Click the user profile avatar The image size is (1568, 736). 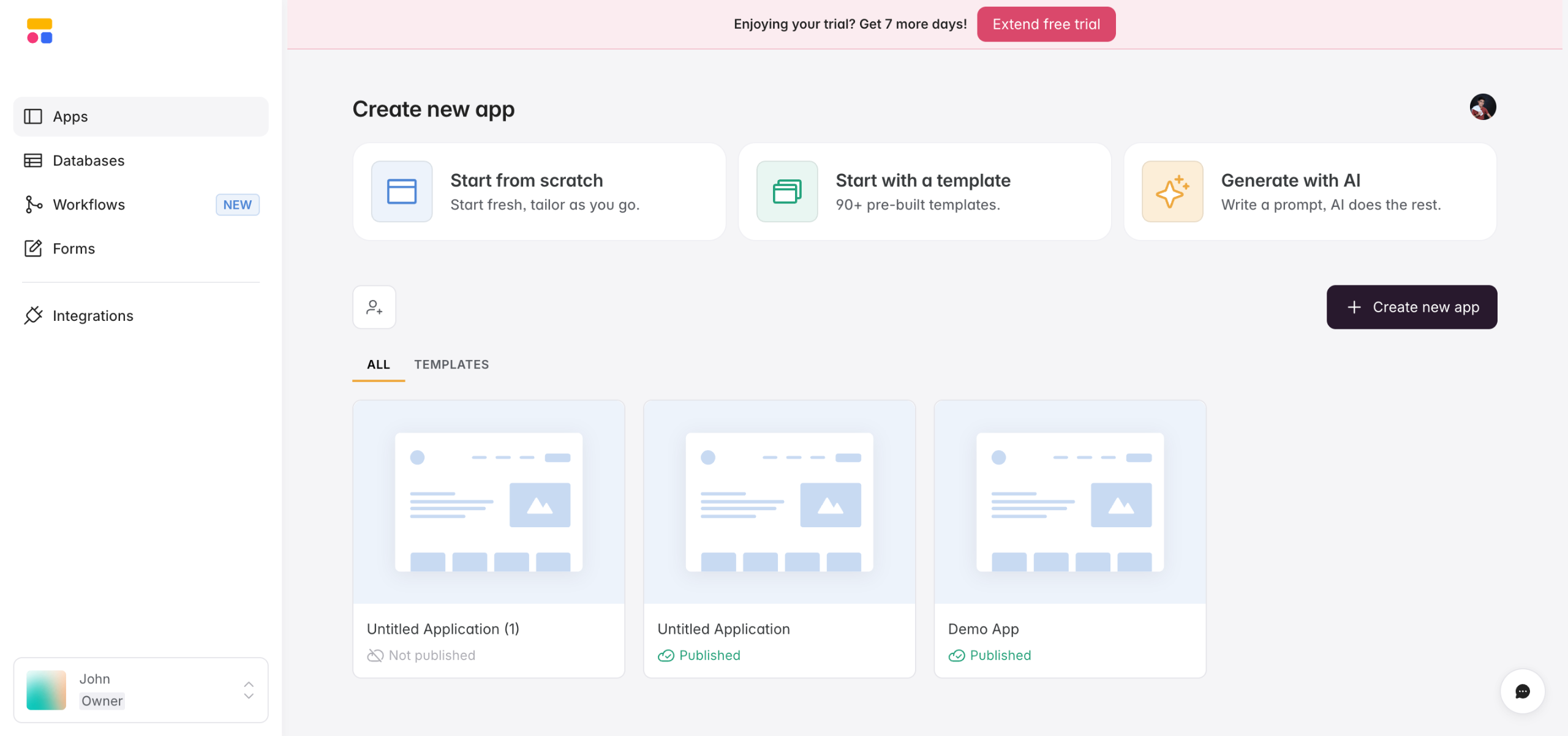coord(1482,107)
